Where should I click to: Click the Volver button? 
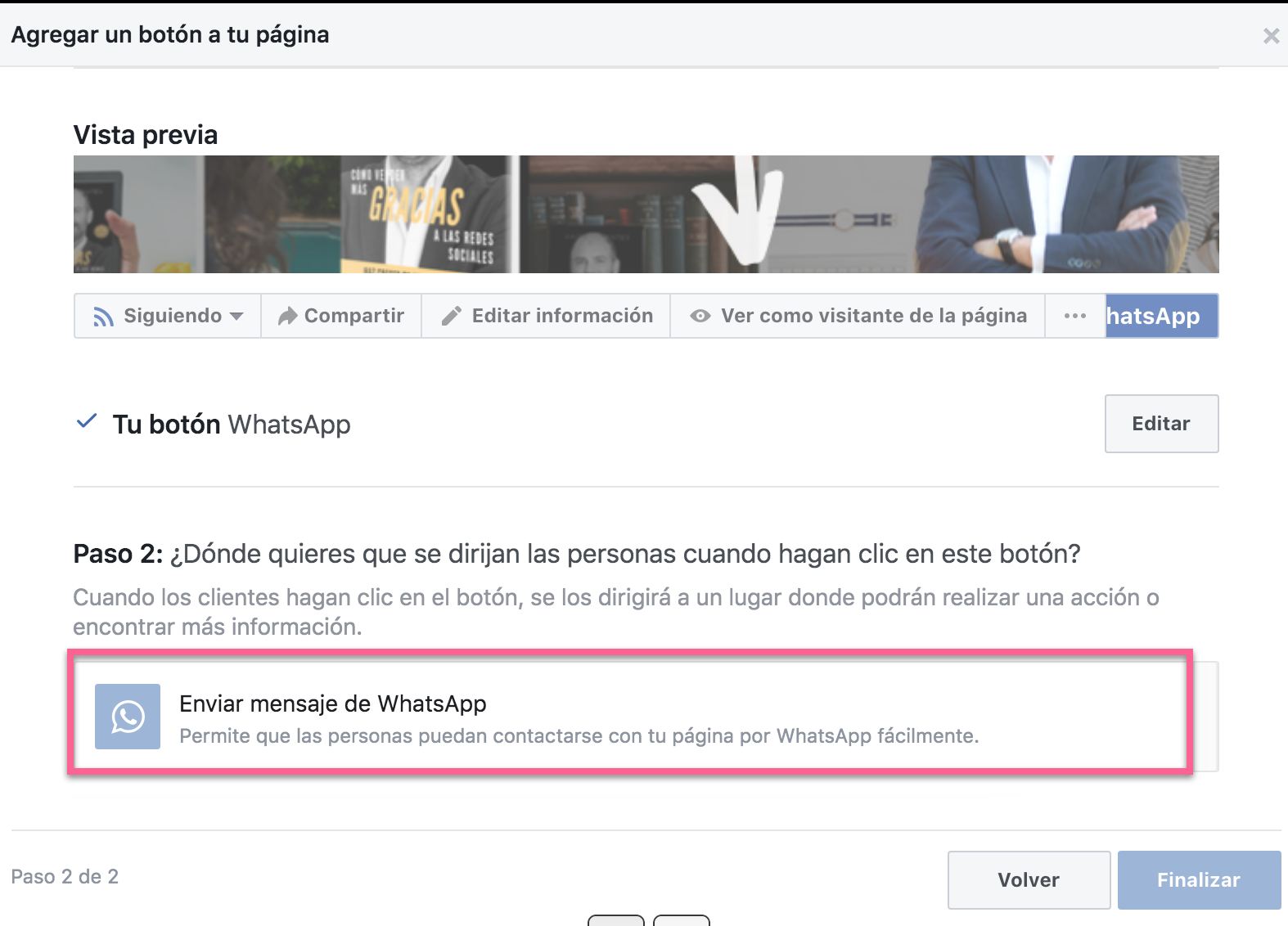[x=1029, y=880]
